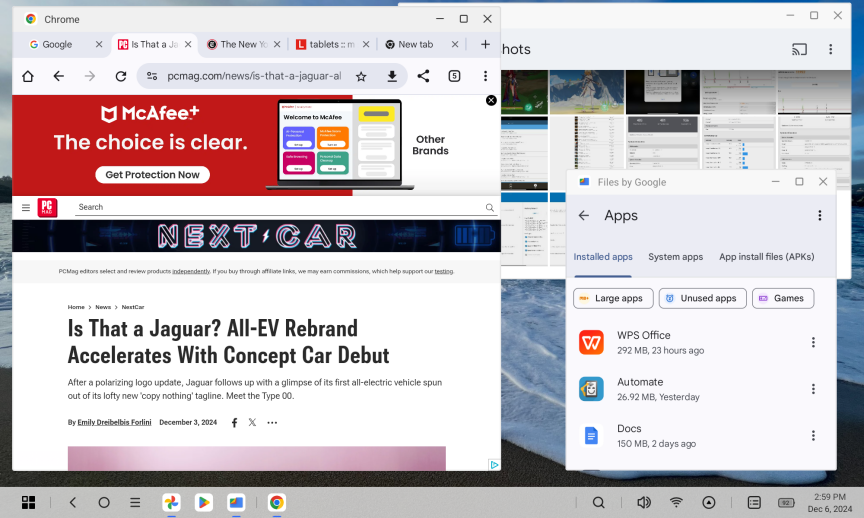Cast from the screenshots window
Image resolution: width=864 pixels, height=518 pixels.
(x=800, y=49)
